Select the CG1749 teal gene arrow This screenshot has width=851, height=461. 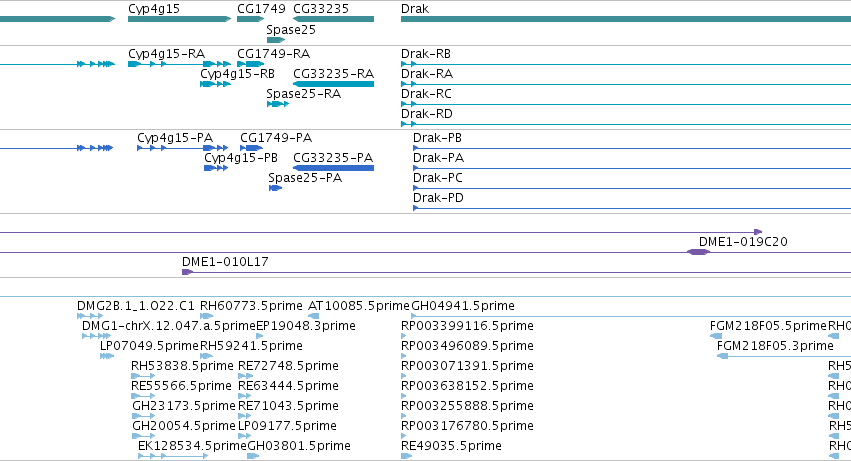pyautogui.click(x=250, y=19)
